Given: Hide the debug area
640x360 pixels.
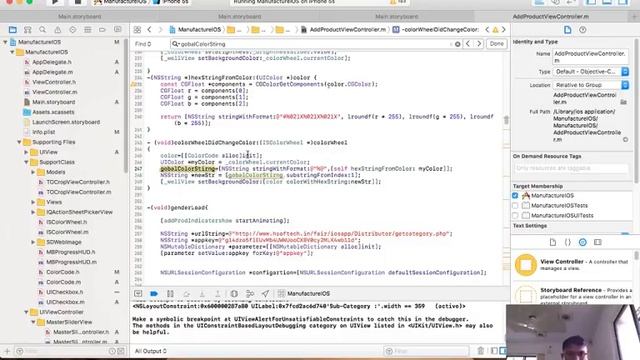Looking at the screenshot, I should 138,293.
